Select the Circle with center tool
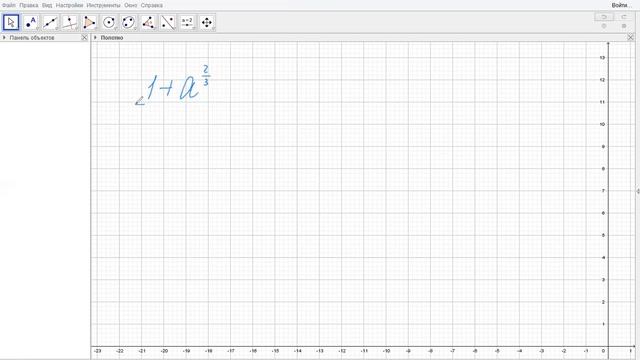 pyautogui.click(x=109, y=22)
